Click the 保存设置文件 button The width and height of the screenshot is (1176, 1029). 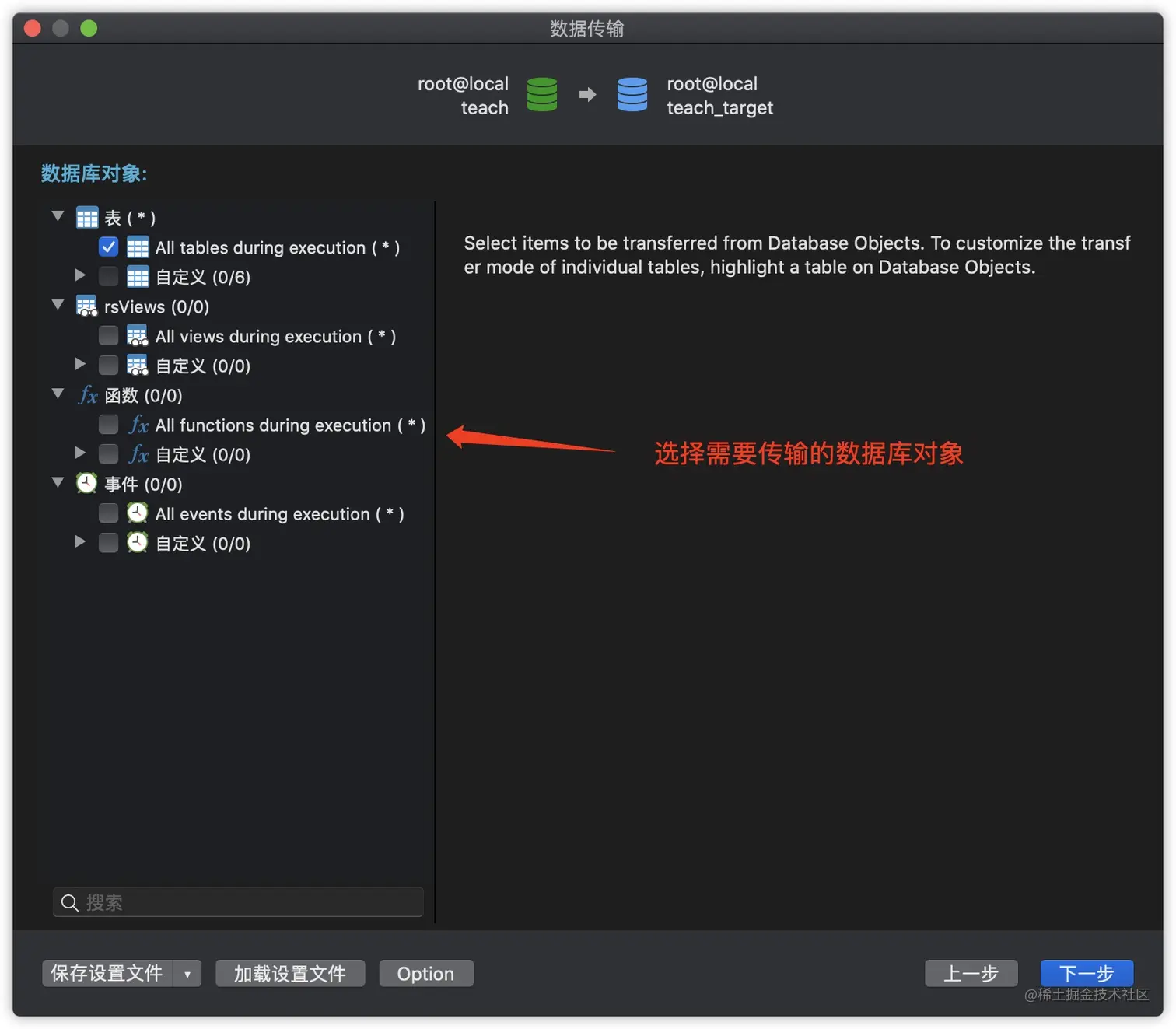[x=107, y=974]
